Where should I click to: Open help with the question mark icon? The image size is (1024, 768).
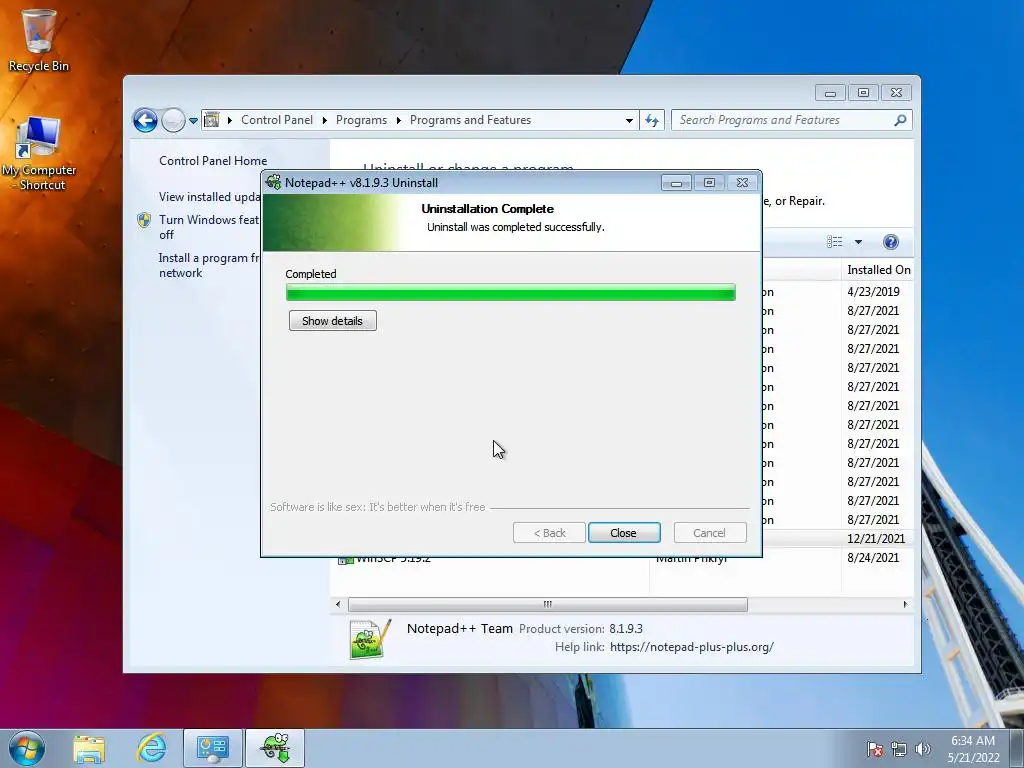point(891,242)
